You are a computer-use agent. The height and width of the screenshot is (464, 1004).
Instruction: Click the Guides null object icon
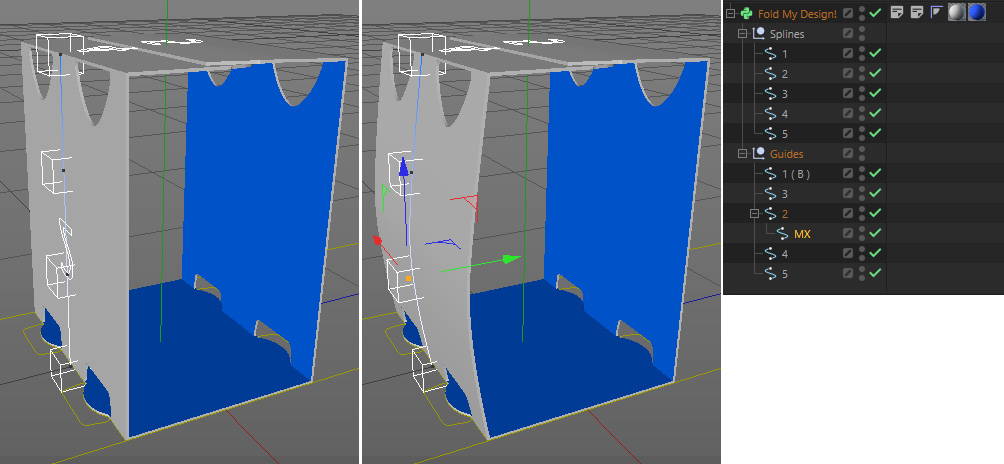[759, 154]
